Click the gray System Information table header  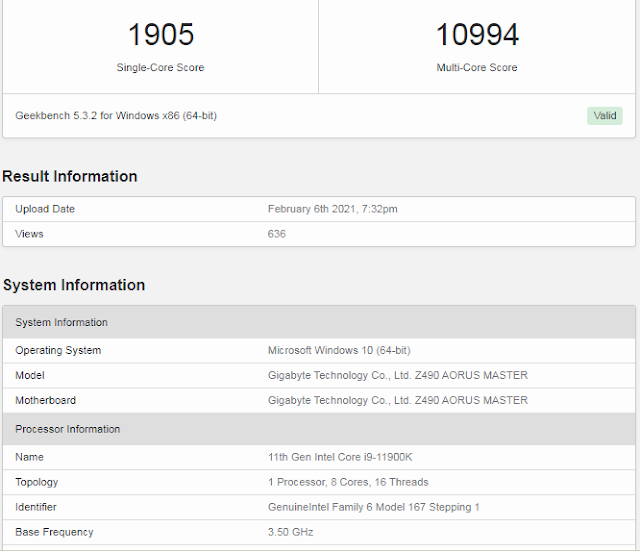(x=319, y=322)
